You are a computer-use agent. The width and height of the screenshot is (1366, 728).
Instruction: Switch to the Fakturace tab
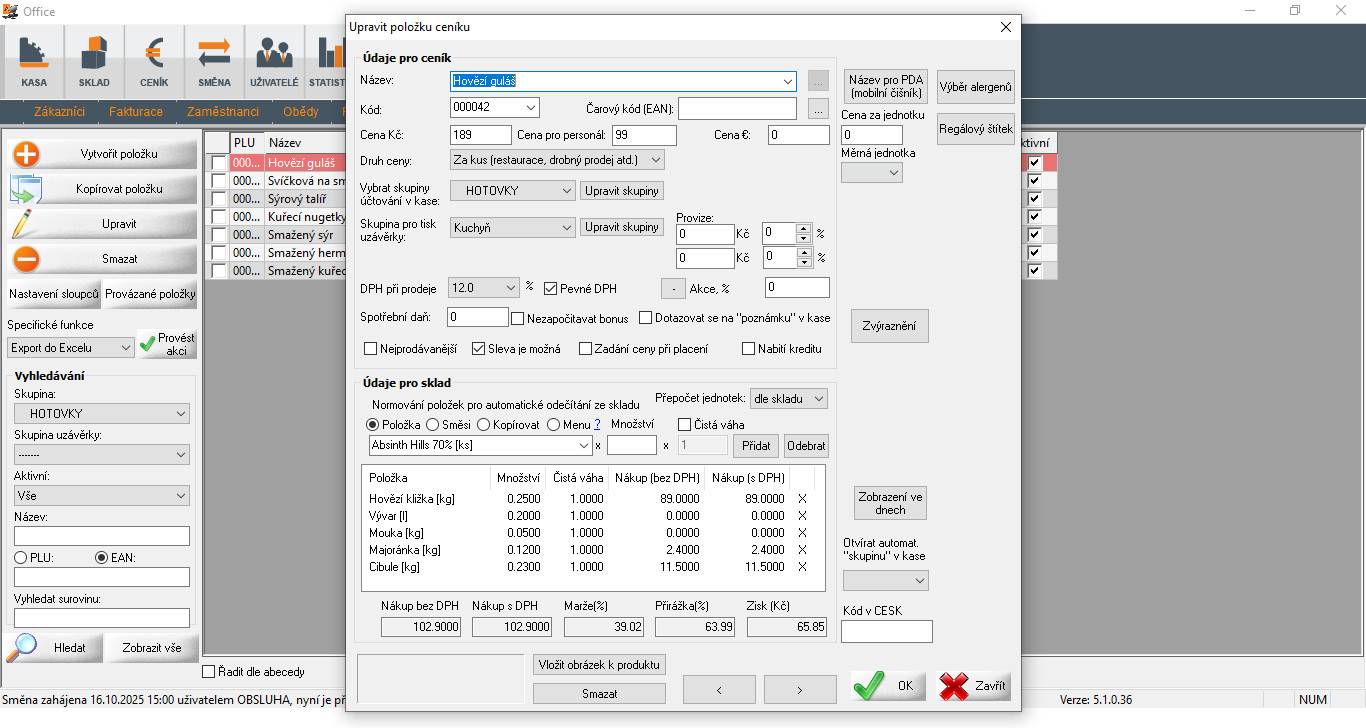(x=136, y=112)
